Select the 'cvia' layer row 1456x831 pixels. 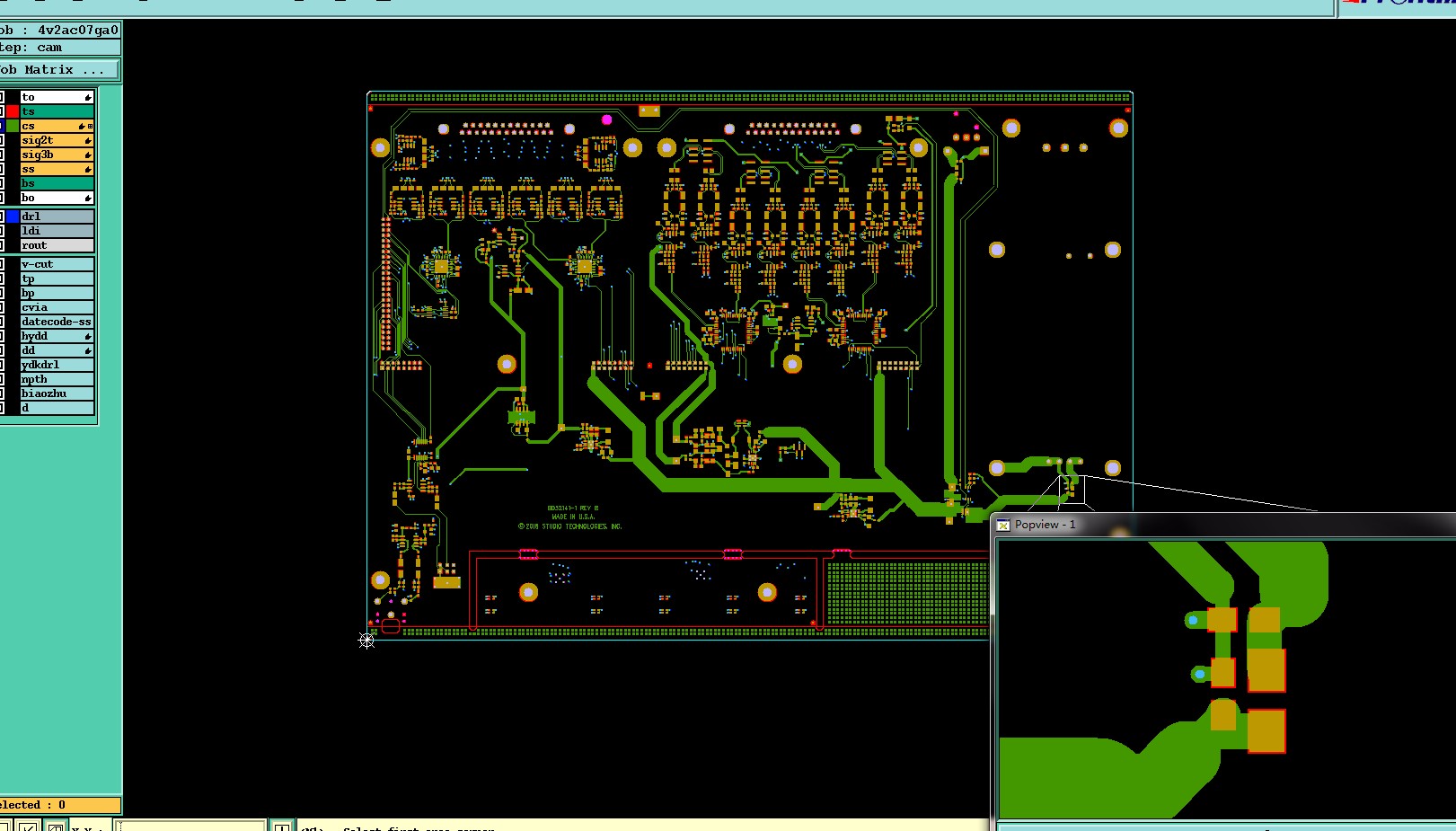click(57, 307)
